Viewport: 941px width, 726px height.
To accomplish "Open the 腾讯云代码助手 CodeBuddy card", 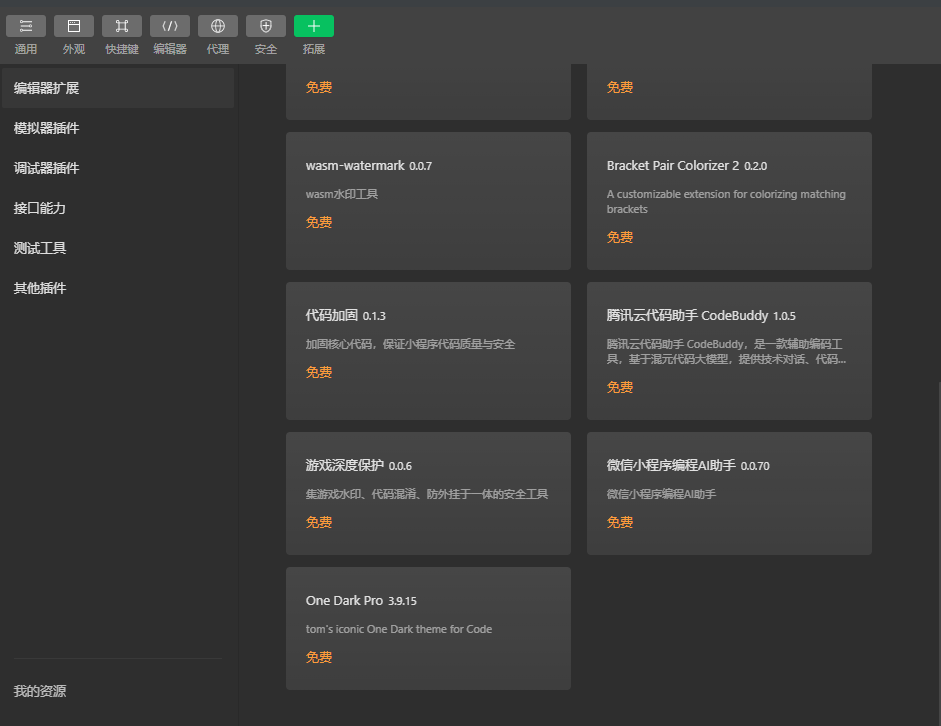I will [729, 351].
